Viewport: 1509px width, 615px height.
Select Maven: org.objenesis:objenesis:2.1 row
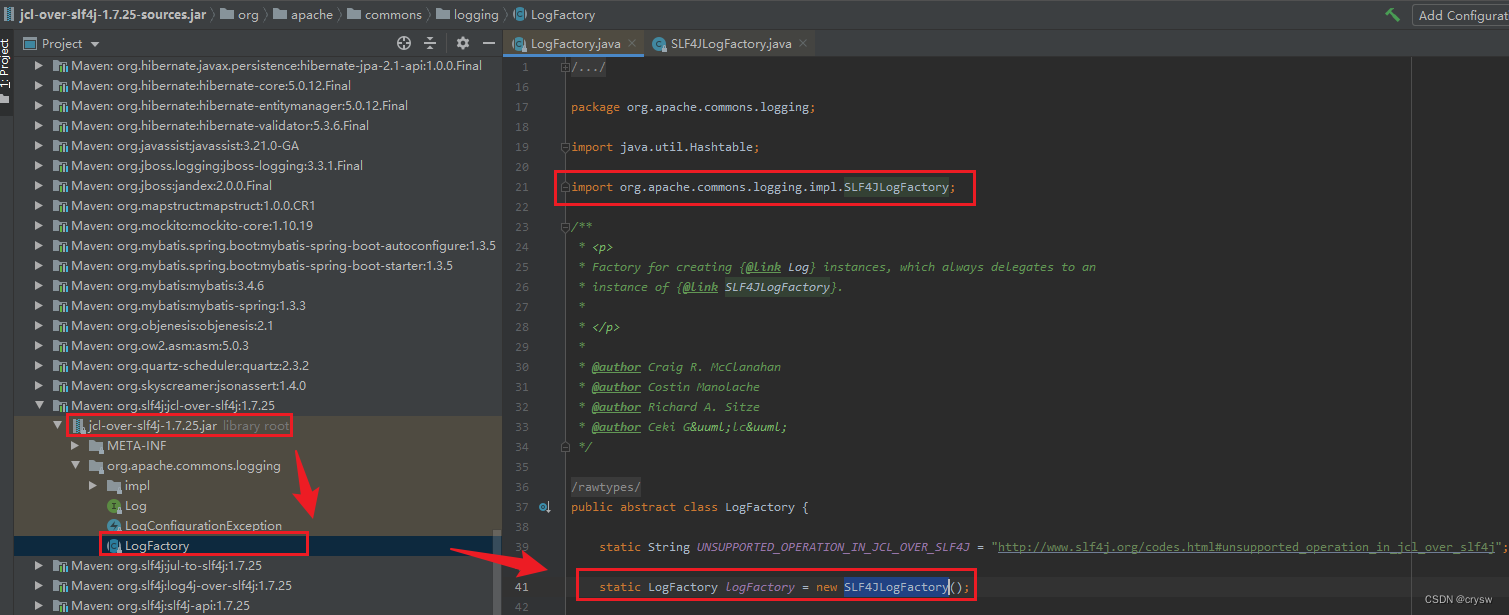point(258,325)
